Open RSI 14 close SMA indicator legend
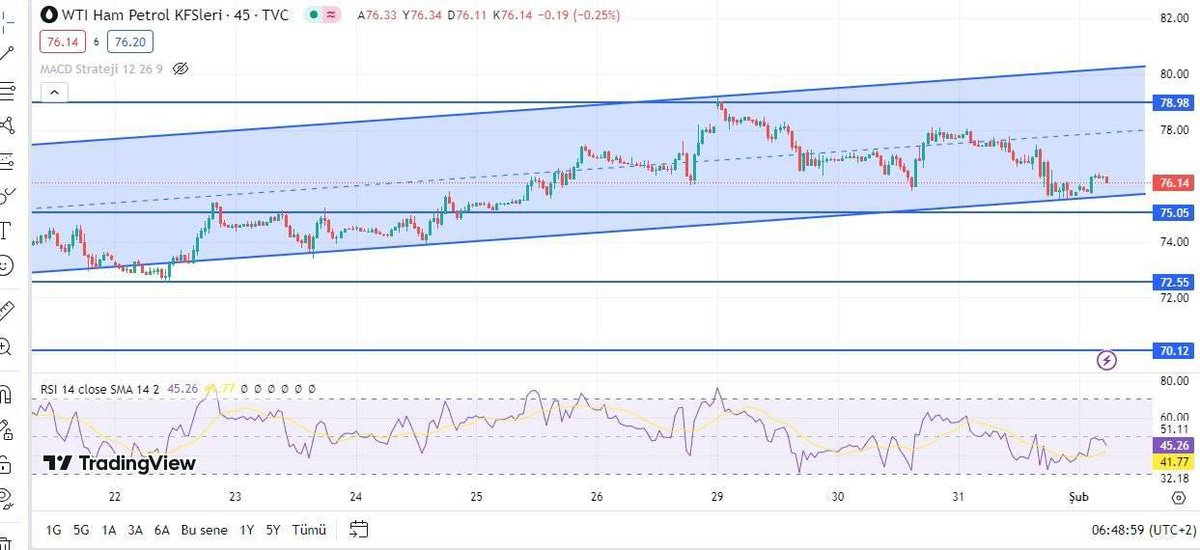Screen dimensions: 1200x550 pyautogui.click(x=99, y=388)
